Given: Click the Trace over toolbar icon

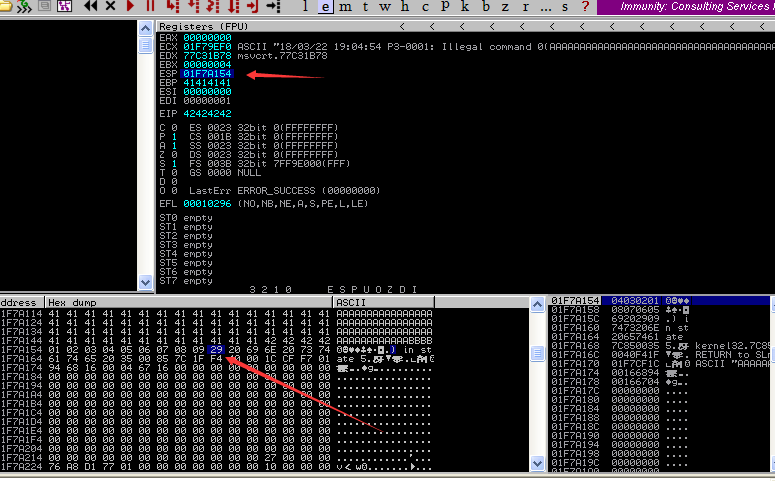Looking at the screenshot, I should coord(233,6).
